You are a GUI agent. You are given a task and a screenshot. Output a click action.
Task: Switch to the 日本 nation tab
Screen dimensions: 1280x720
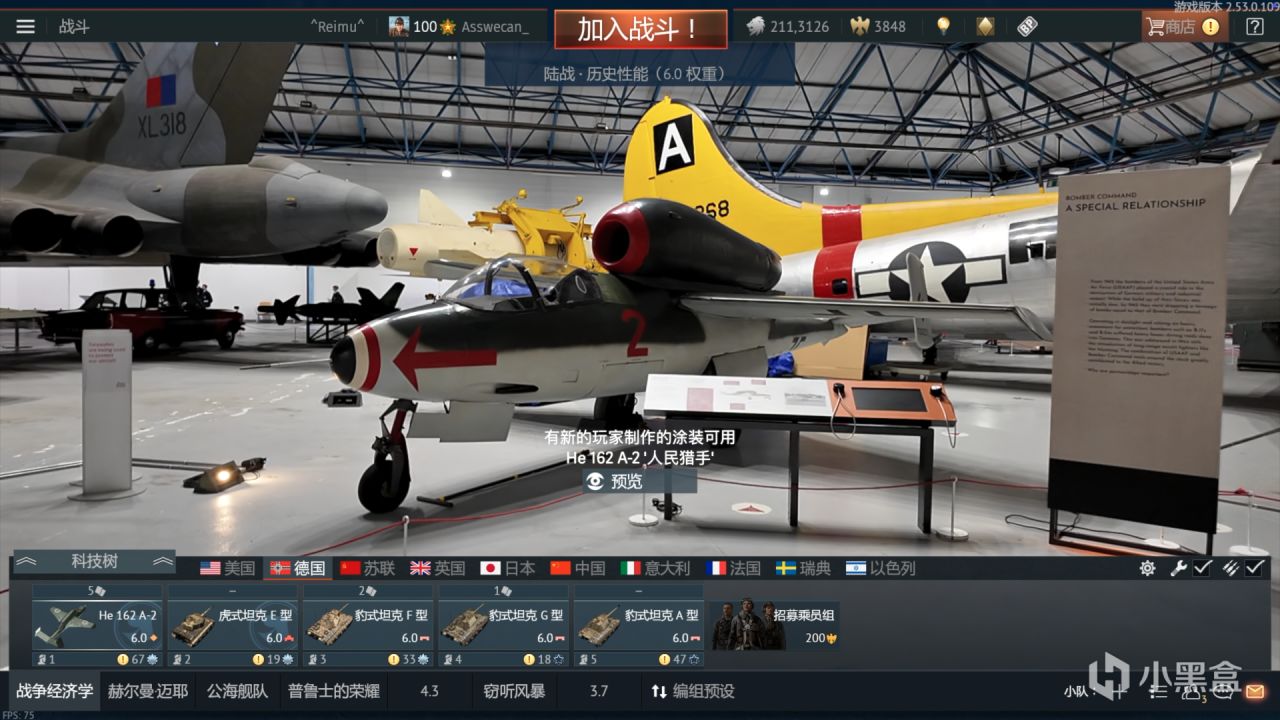click(507, 568)
